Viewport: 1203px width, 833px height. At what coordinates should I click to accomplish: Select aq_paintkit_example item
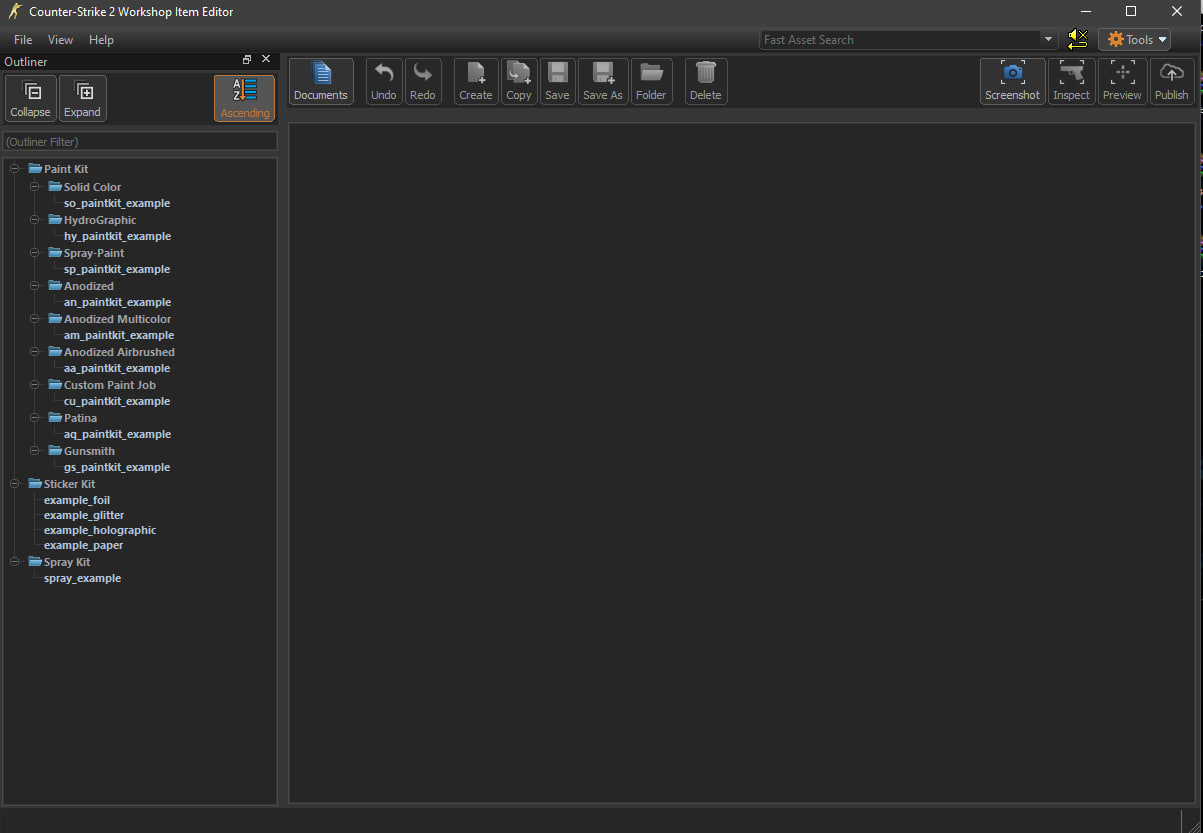point(117,434)
